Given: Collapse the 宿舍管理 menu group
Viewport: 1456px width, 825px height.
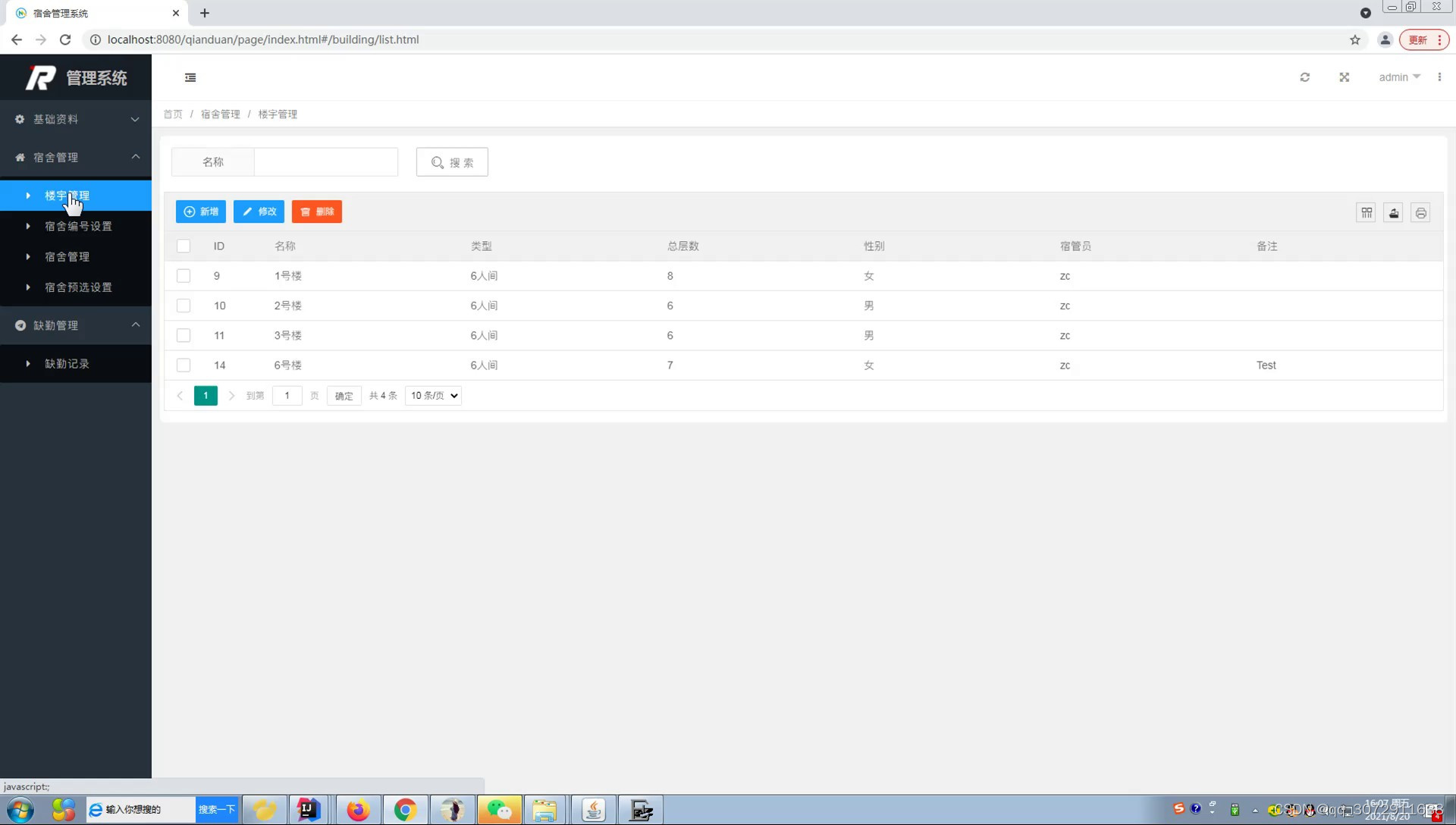Looking at the screenshot, I should tap(76, 157).
